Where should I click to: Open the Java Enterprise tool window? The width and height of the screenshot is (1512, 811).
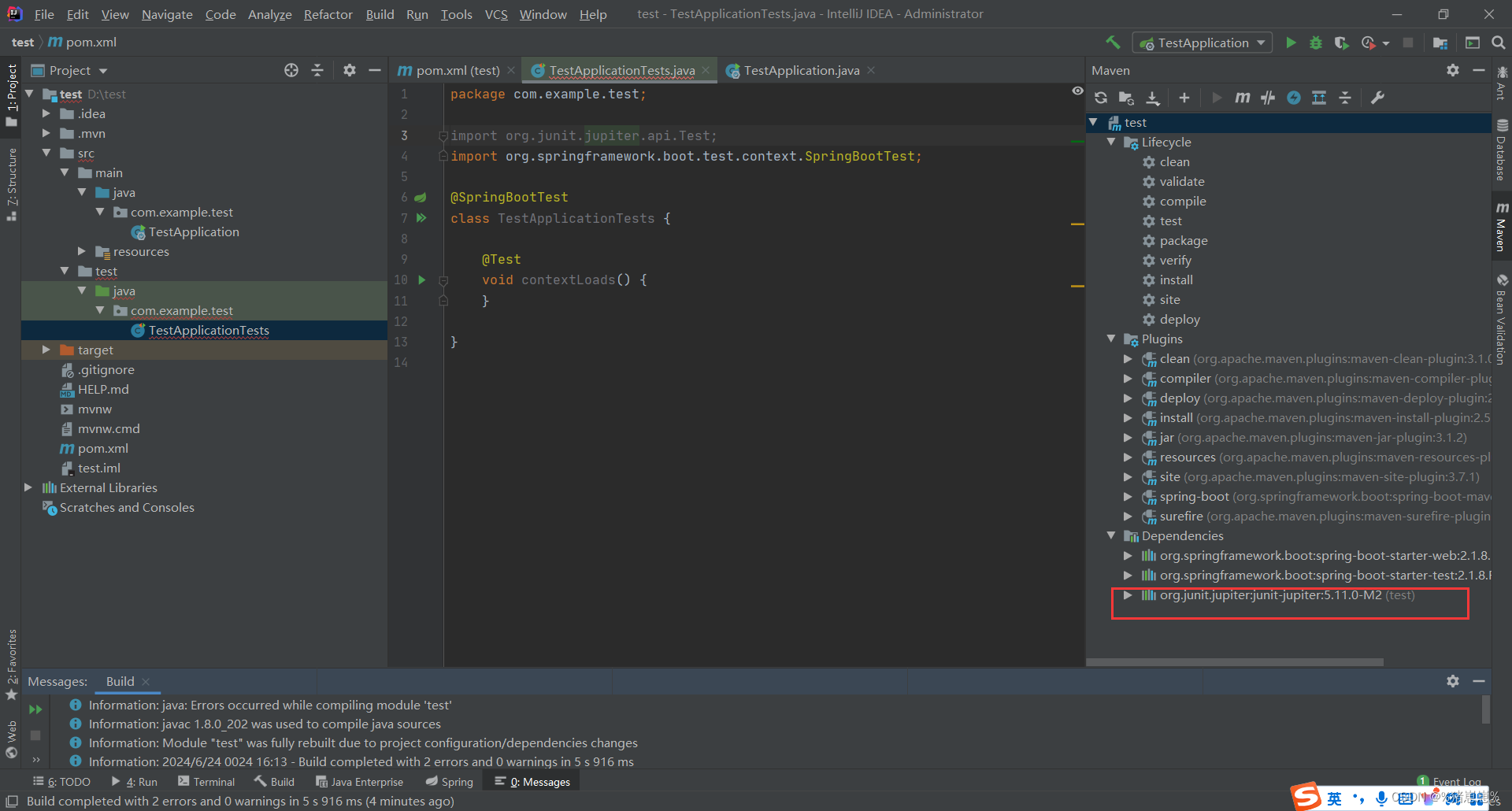coord(359,782)
